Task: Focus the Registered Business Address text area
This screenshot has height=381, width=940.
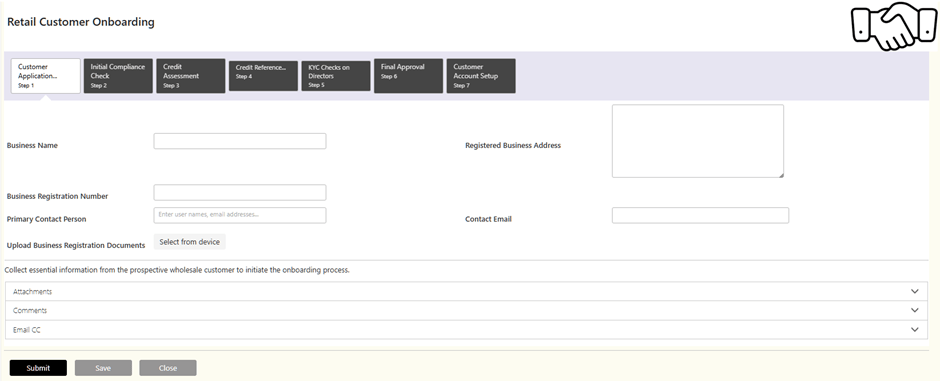Action: pos(698,141)
